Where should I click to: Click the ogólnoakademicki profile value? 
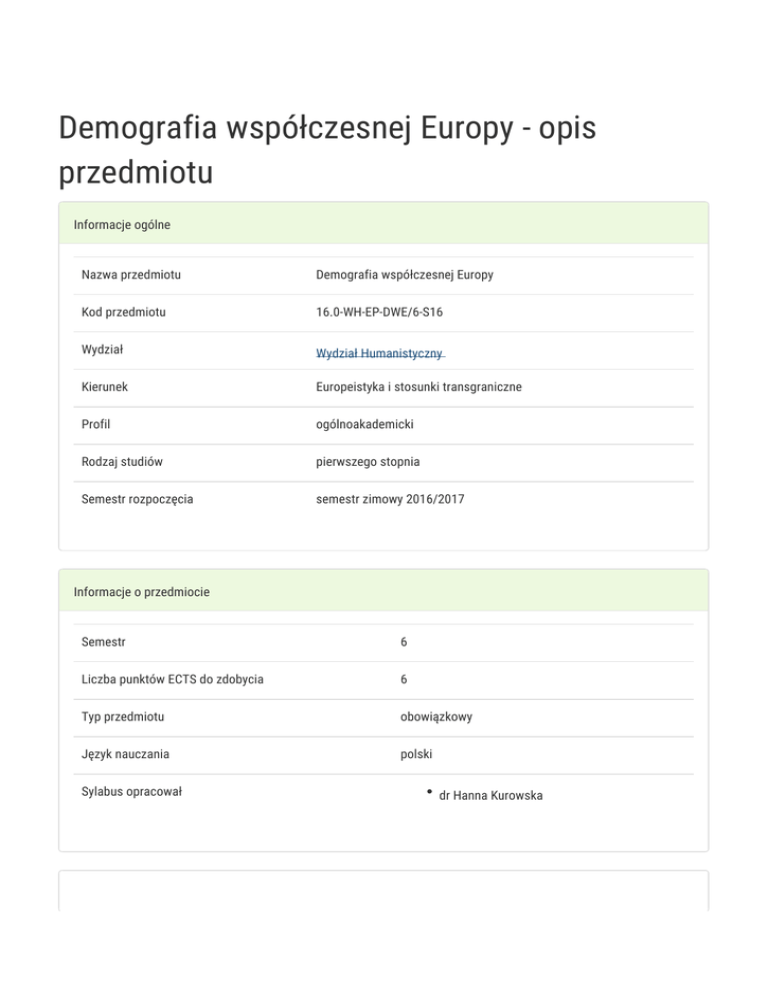[364, 425]
